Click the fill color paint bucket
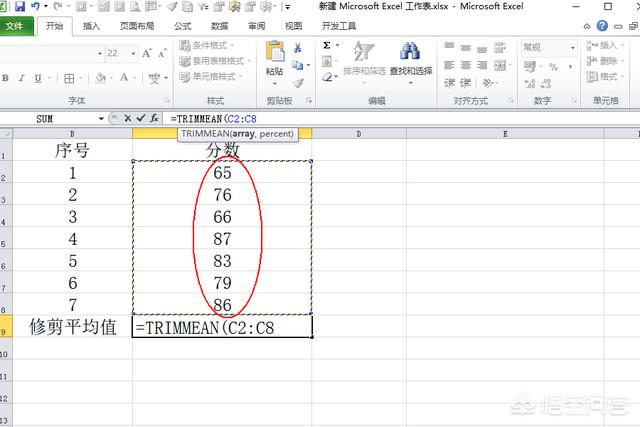The image size is (640, 427). [100, 78]
